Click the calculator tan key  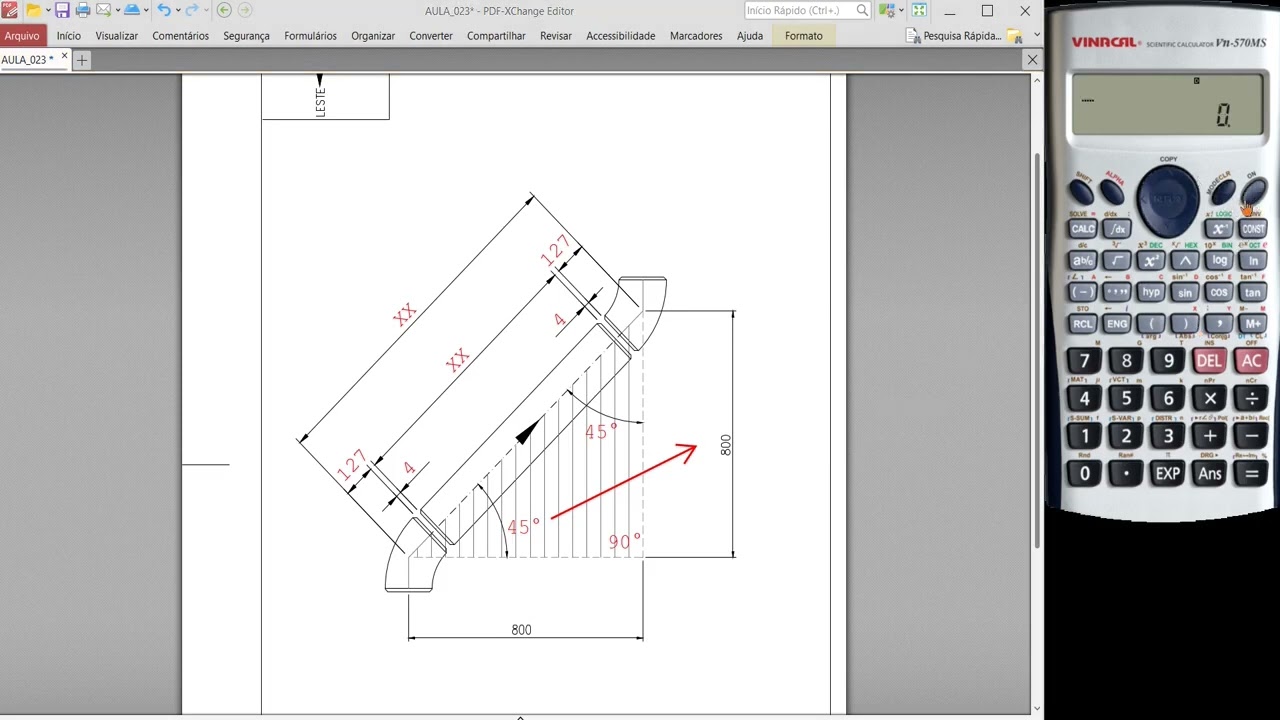point(1252,293)
